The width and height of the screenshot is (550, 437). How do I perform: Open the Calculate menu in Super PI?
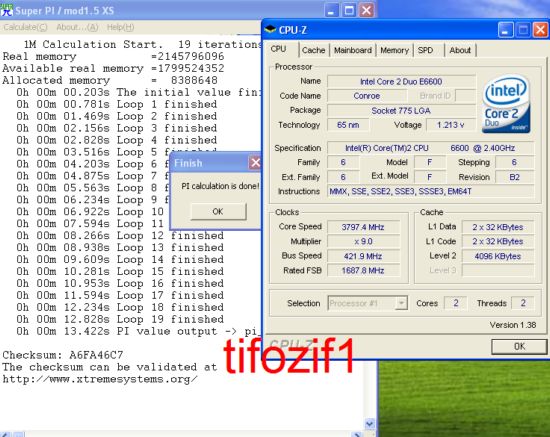point(25,27)
